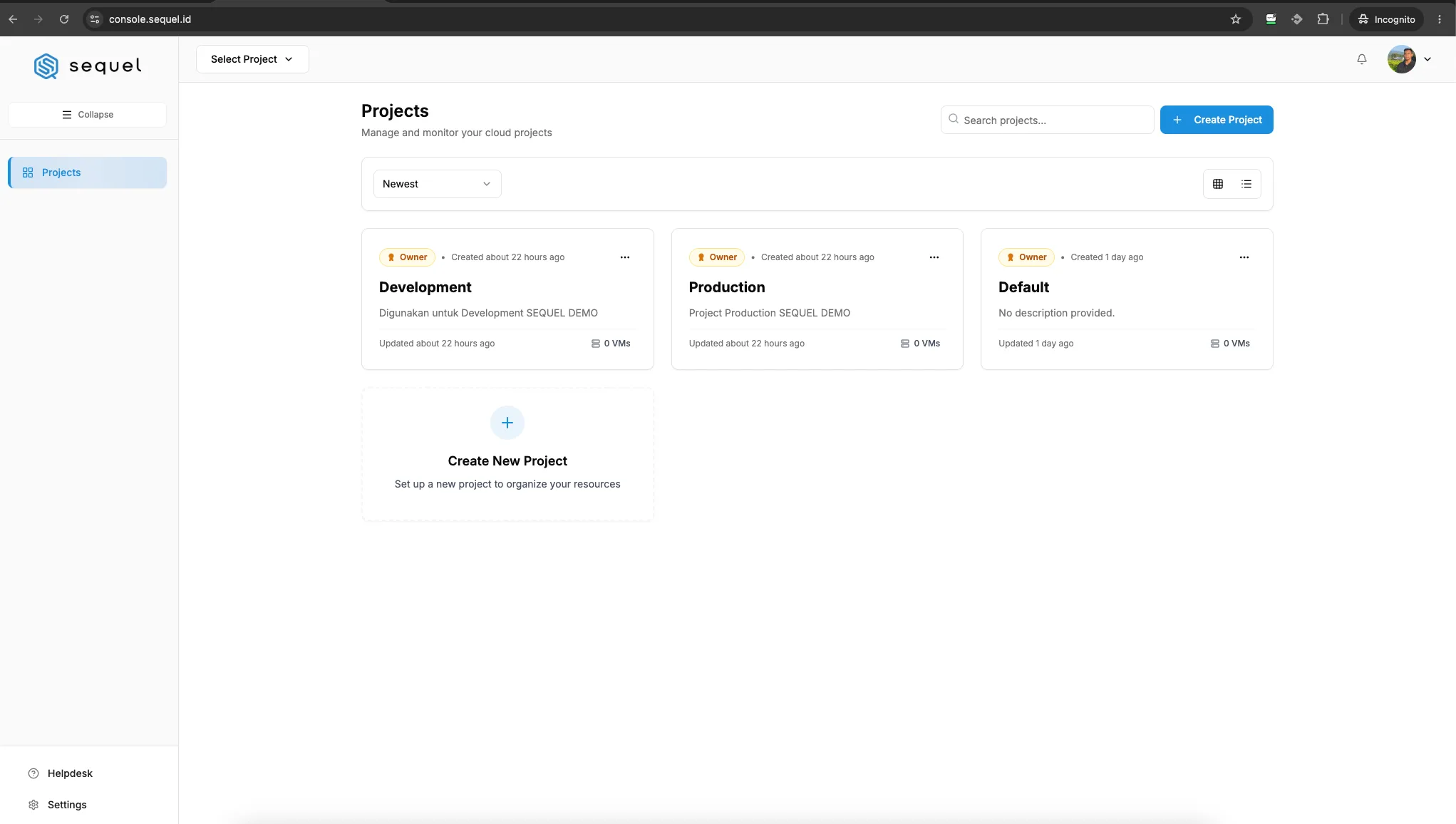
Task: Focus the Search projects field
Action: coord(1047,120)
